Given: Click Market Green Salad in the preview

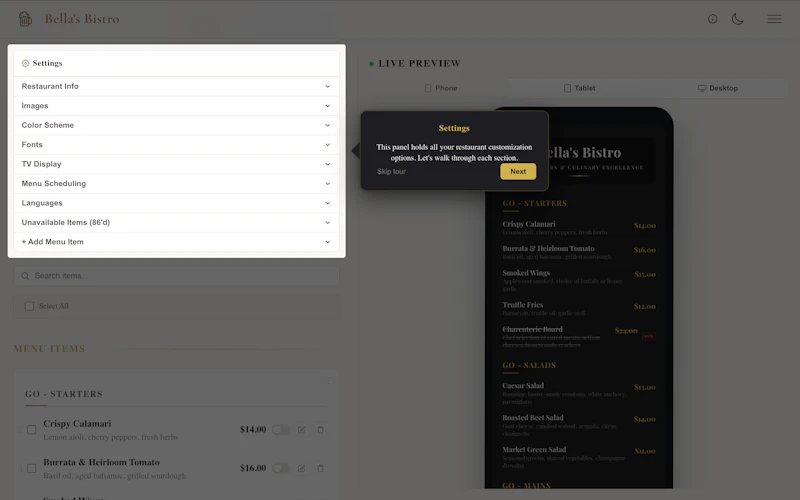Looking at the screenshot, I should (534, 449).
